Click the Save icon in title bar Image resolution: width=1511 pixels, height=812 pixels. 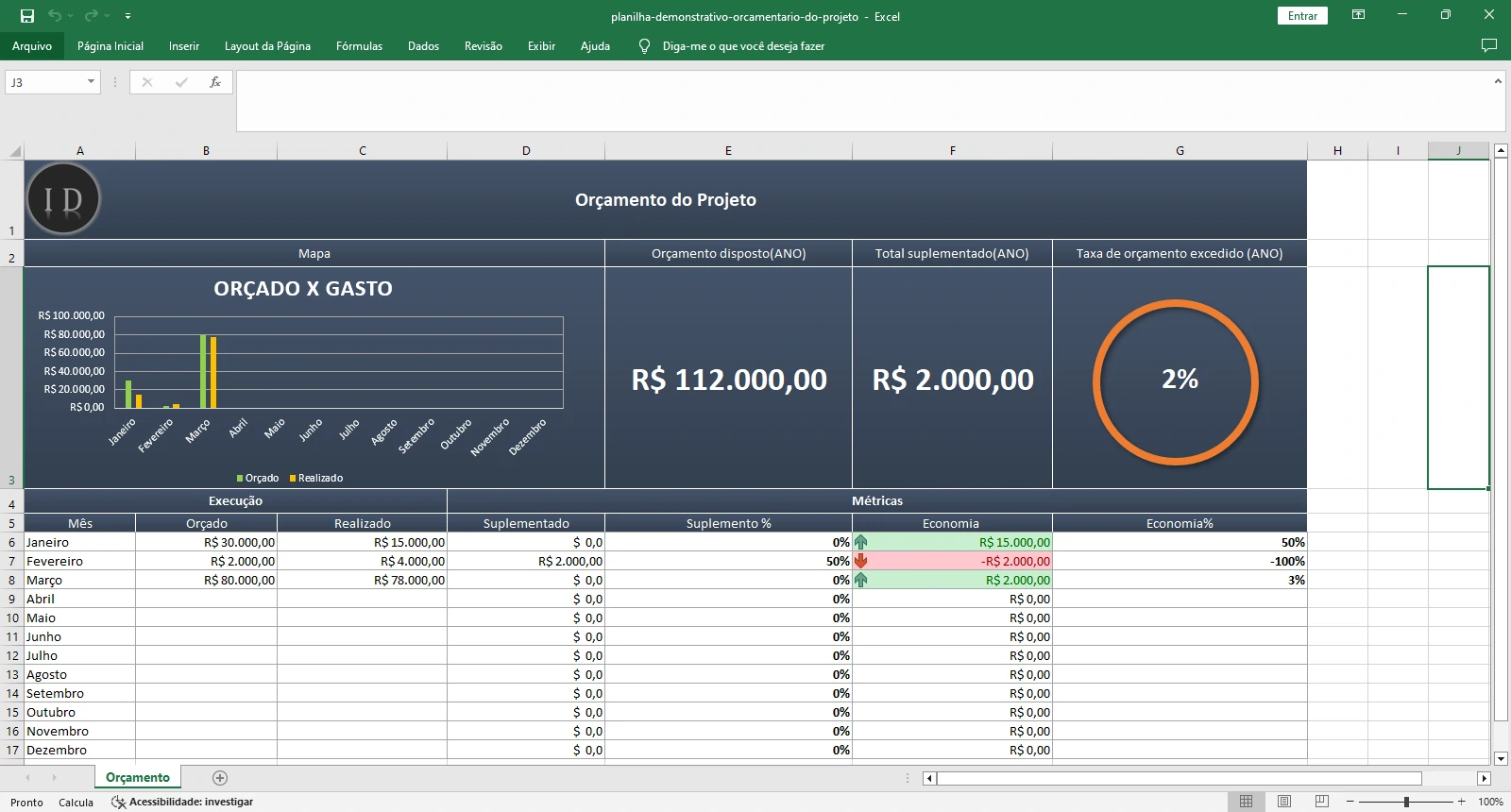click(x=27, y=16)
